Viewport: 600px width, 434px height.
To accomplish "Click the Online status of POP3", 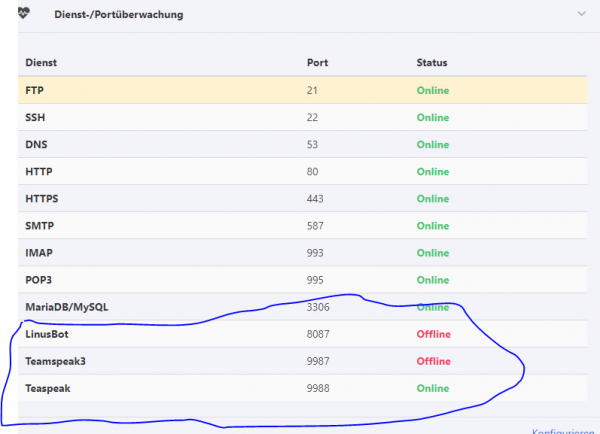I will [x=433, y=280].
